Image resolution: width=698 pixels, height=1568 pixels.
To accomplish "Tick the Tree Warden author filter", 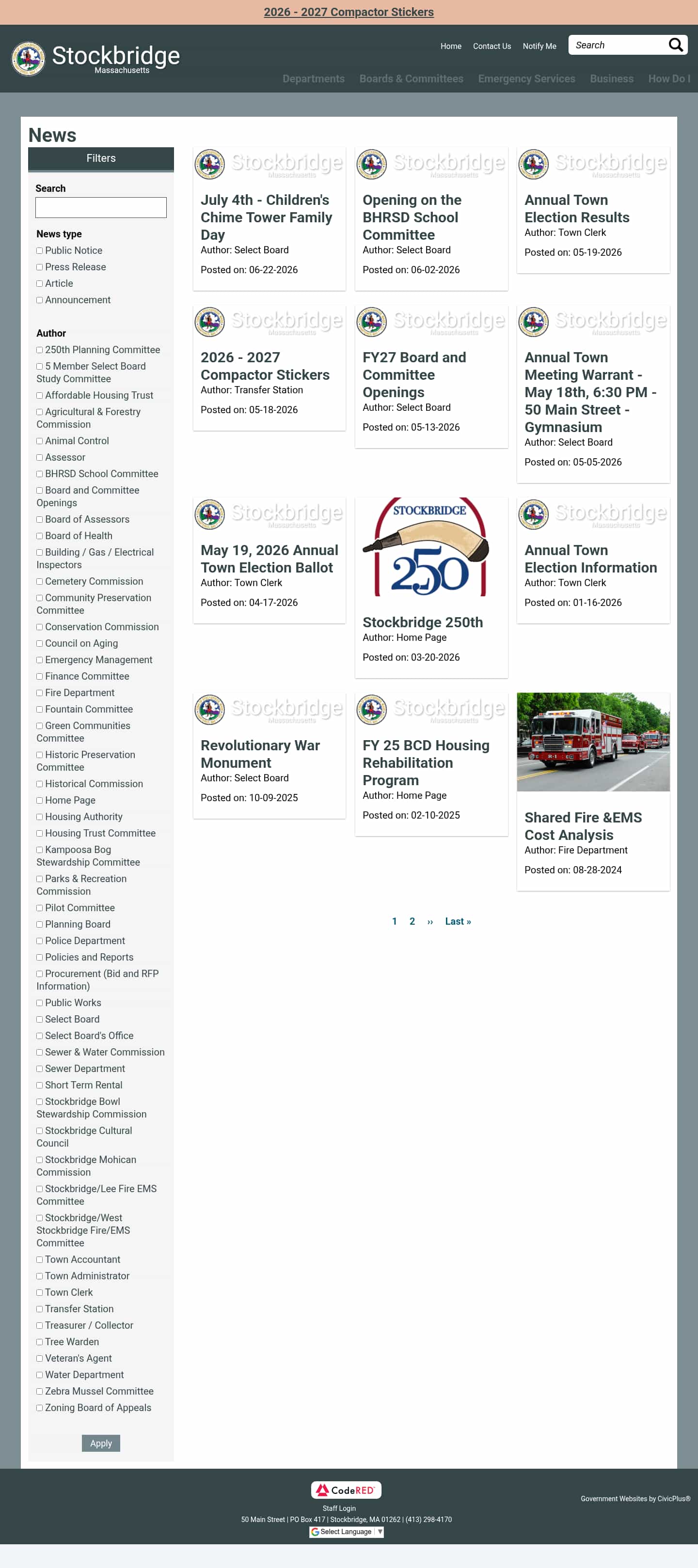I will click(x=40, y=1342).
